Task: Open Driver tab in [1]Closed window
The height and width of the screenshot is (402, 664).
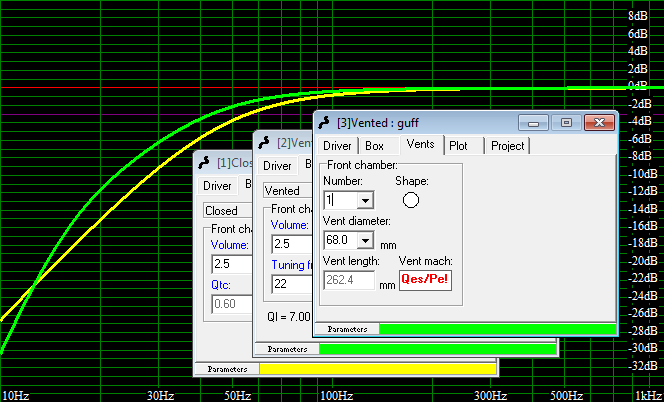Action: pyautogui.click(x=217, y=186)
